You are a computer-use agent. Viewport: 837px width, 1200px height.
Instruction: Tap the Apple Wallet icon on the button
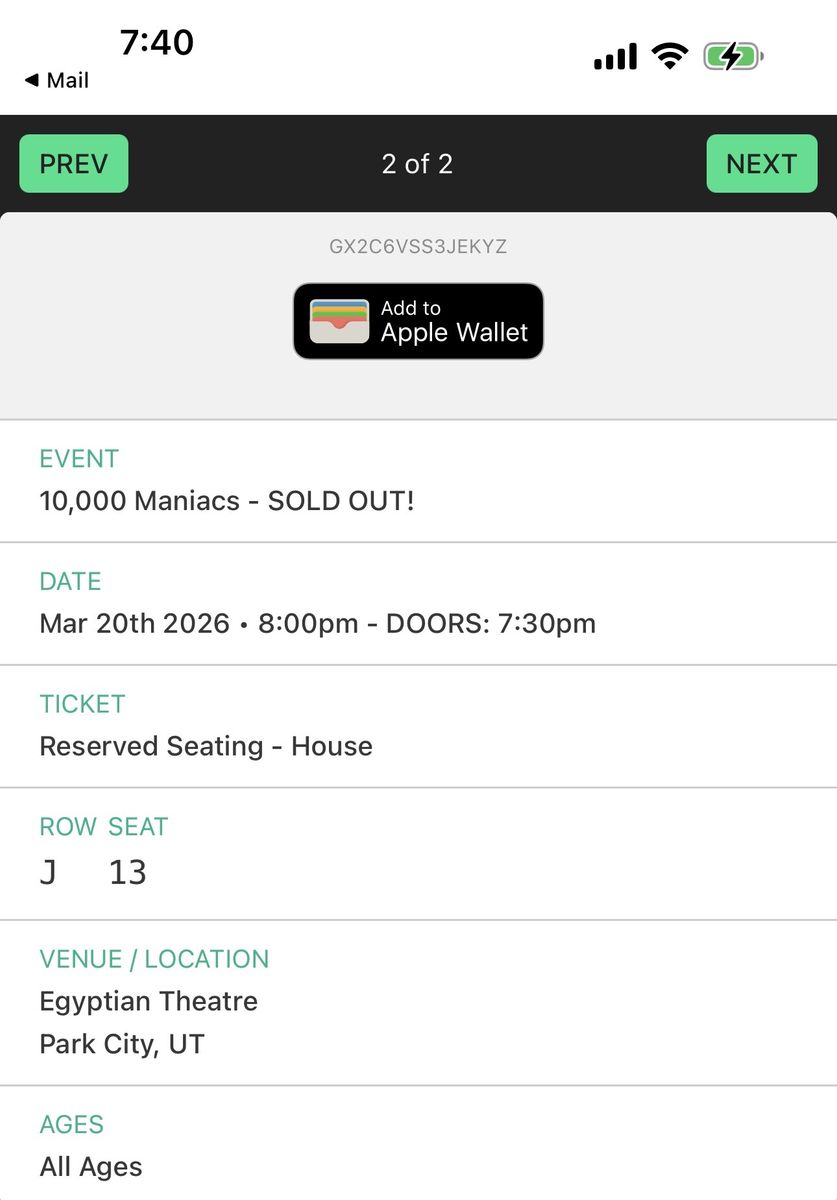point(340,322)
